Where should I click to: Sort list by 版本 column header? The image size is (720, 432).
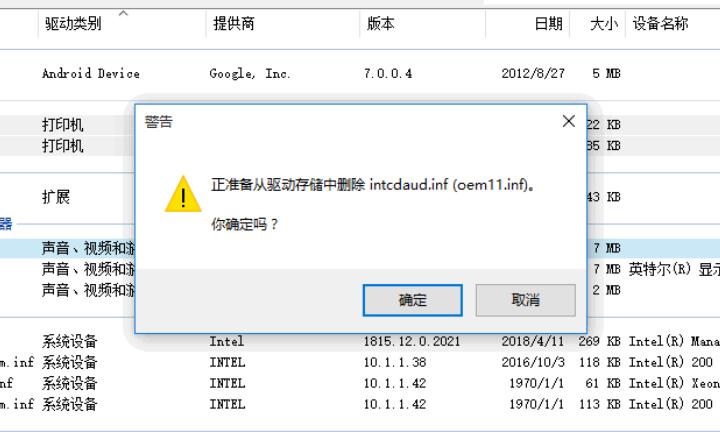[422, 23]
